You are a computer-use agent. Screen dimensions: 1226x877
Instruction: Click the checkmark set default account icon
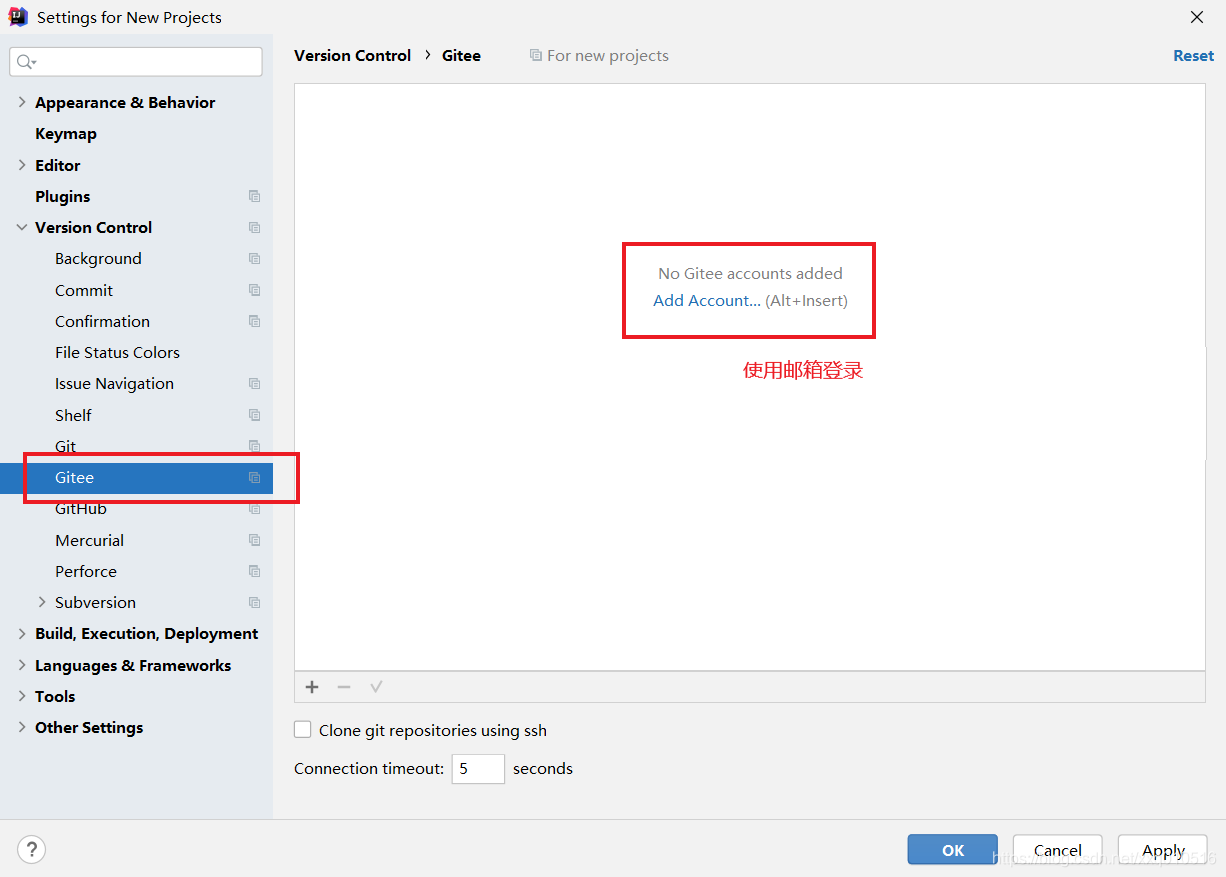tap(376, 687)
